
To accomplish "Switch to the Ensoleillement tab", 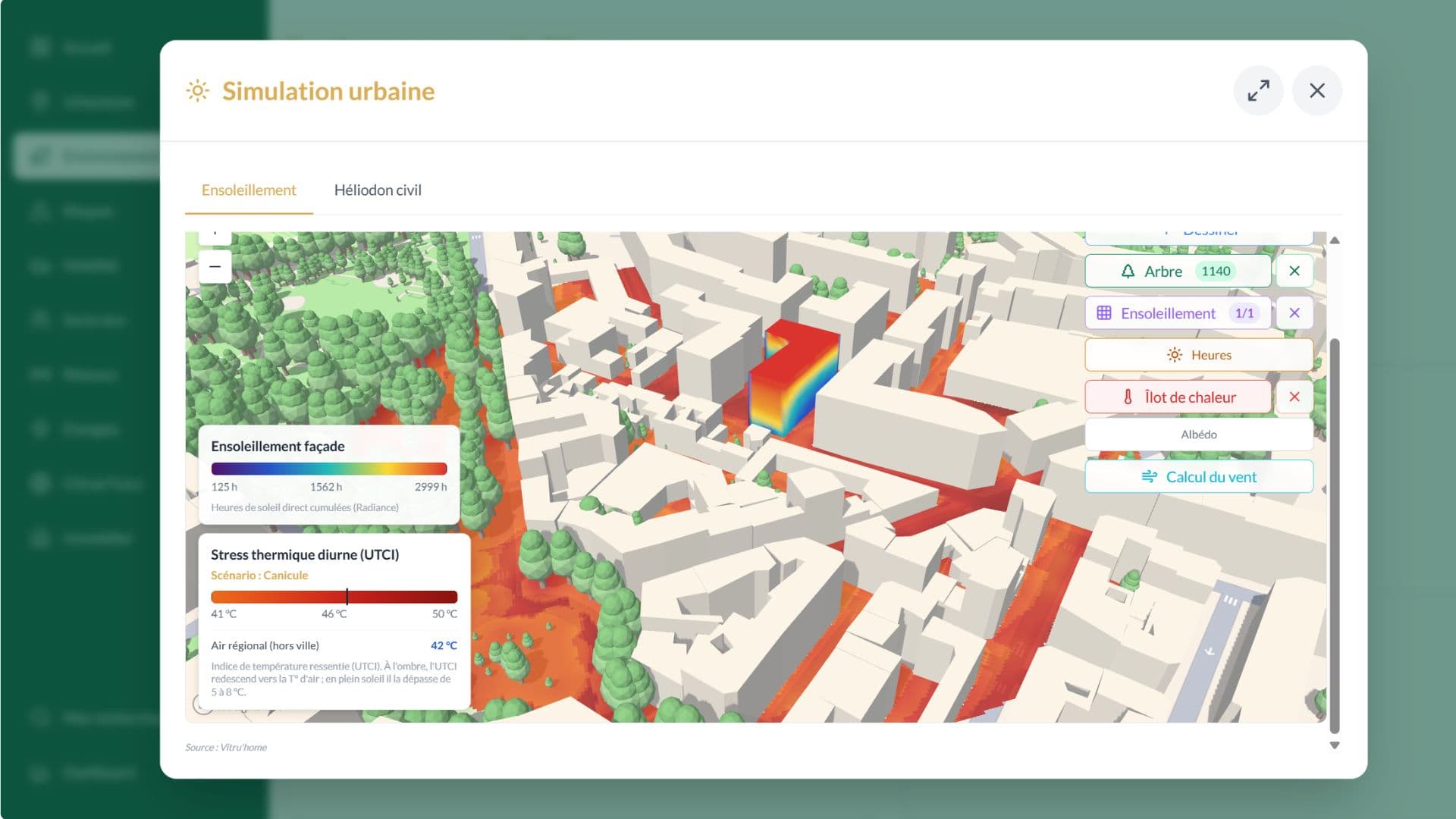I will tap(249, 190).
